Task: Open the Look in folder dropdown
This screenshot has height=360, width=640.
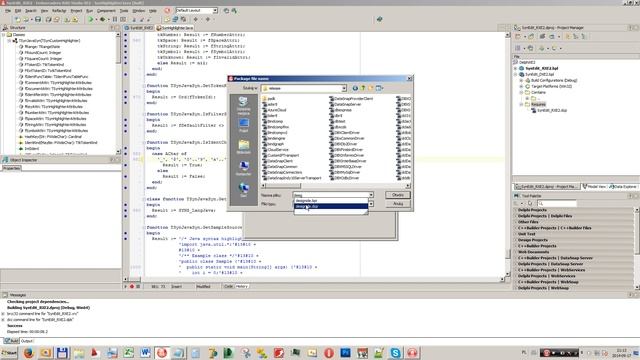Action: [x=344, y=88]
